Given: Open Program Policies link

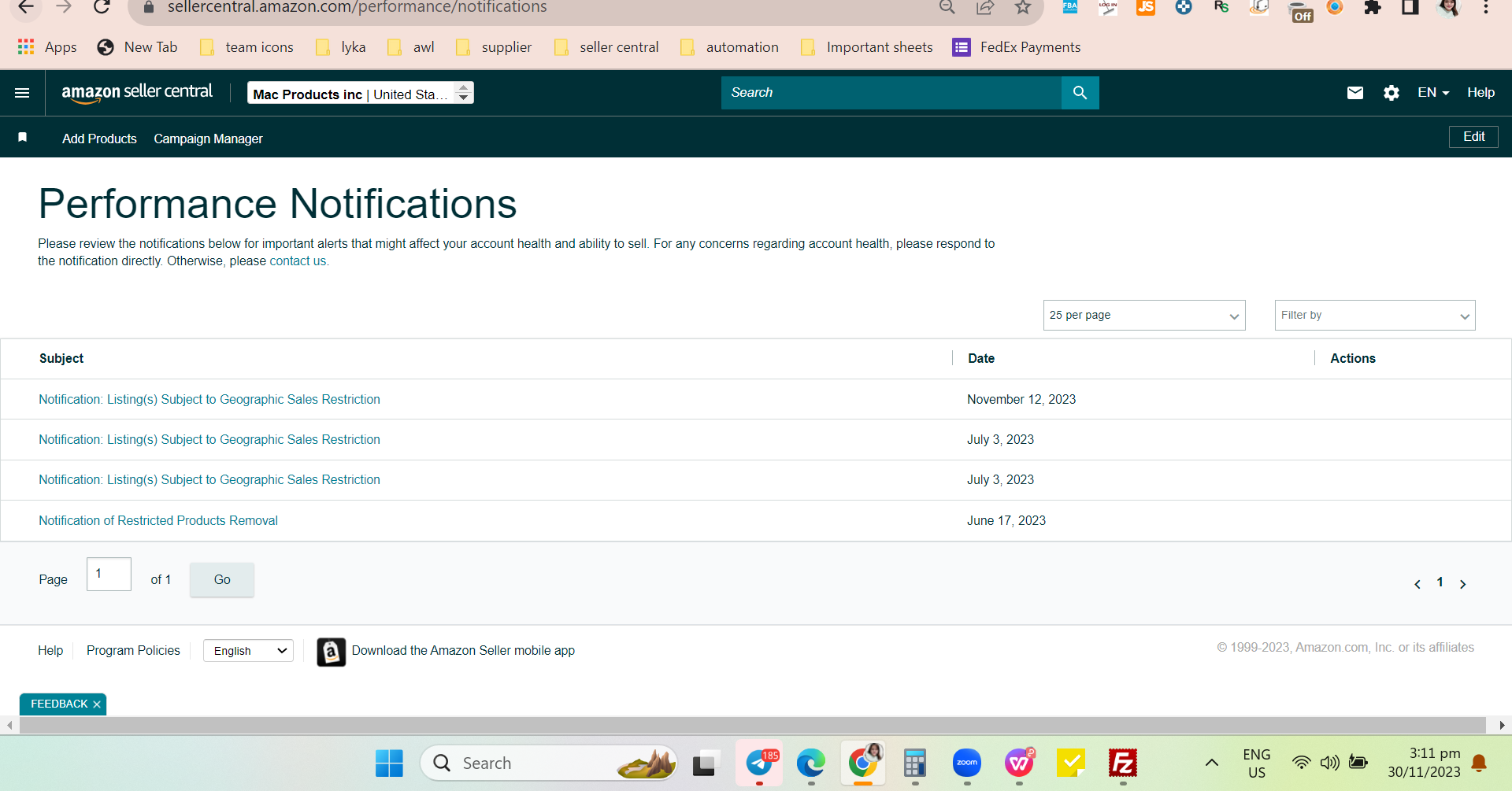Looking at the screenshot, I should click(133, 651).
